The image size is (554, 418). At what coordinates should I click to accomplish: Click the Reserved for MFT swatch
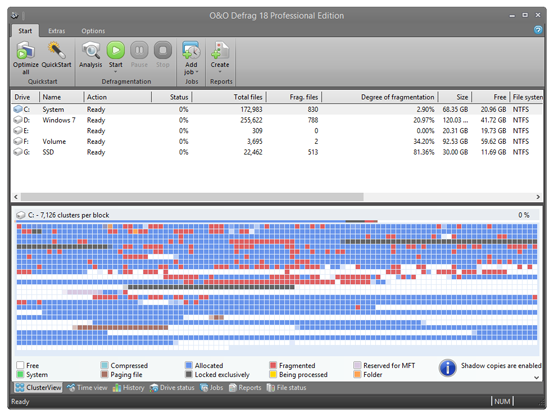click(357, 365)
